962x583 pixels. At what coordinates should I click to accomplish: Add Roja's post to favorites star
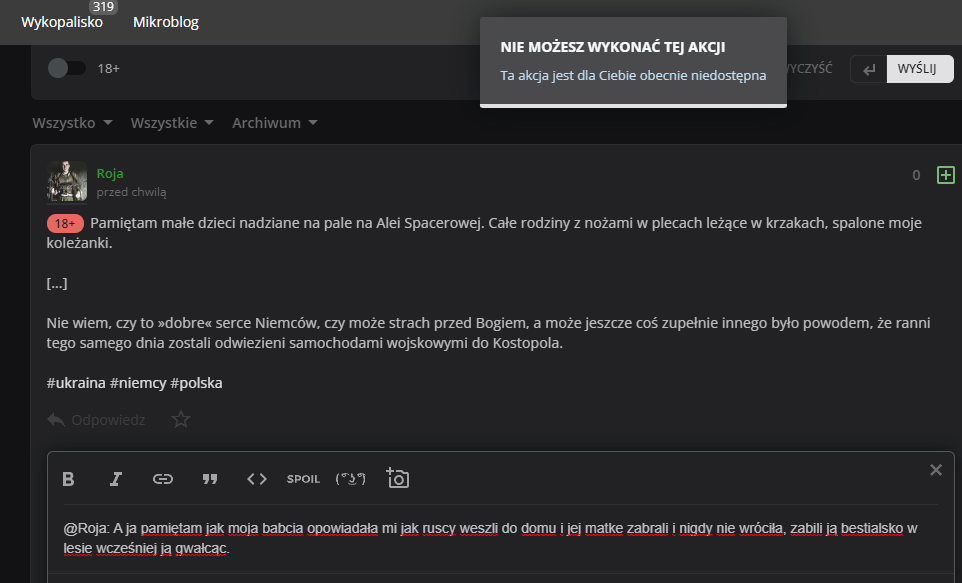click(x=180, y=420)
